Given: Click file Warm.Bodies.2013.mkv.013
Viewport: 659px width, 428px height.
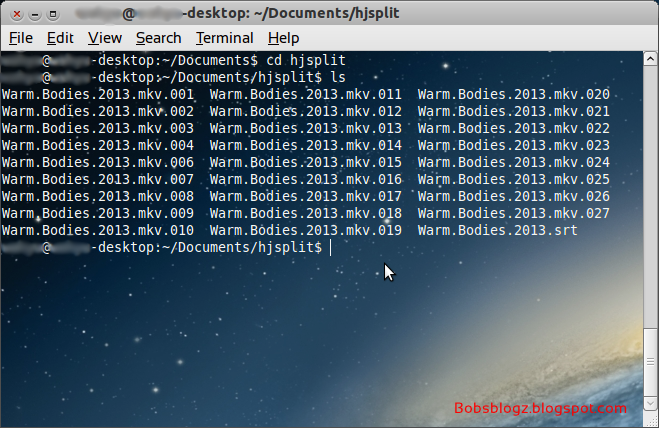Looking at the screenshot, I should (x=306, y=128).
